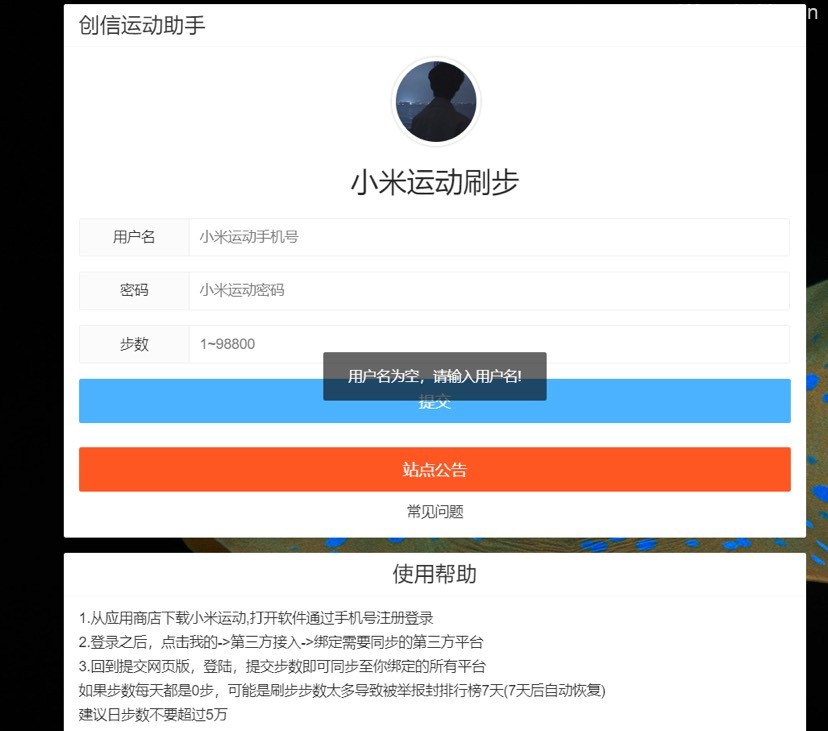Screen dimensions: 828x731
Task: Dismiss the 用户名为空 warning toast
Action: [435, 376]
